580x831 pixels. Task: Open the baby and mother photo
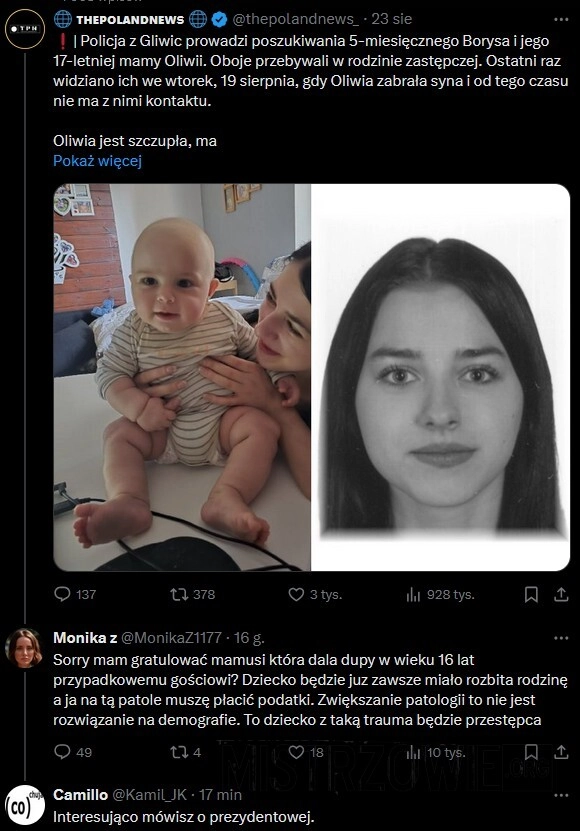(182, 377)
